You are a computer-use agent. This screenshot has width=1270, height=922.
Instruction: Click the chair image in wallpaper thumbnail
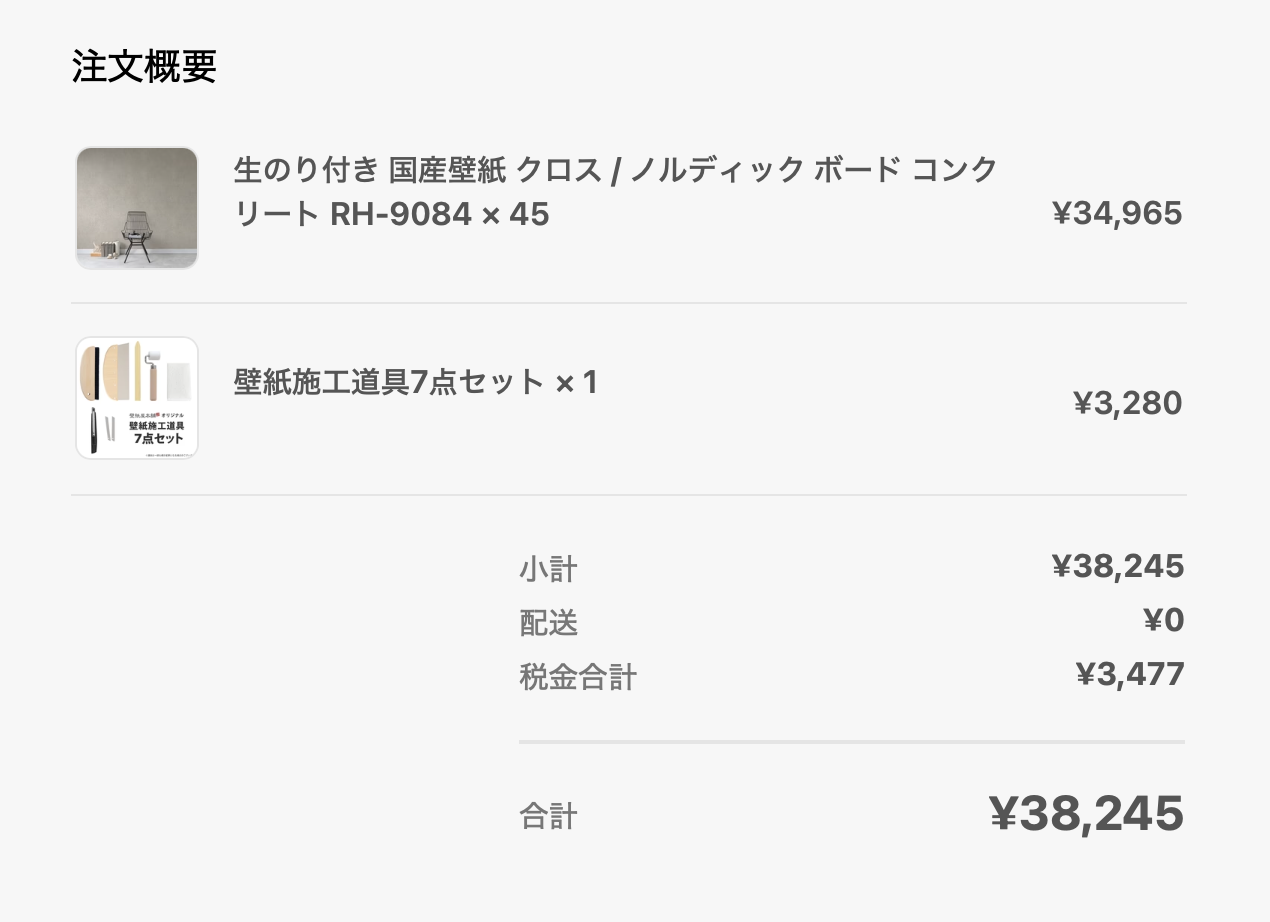(x=137, y=236)
